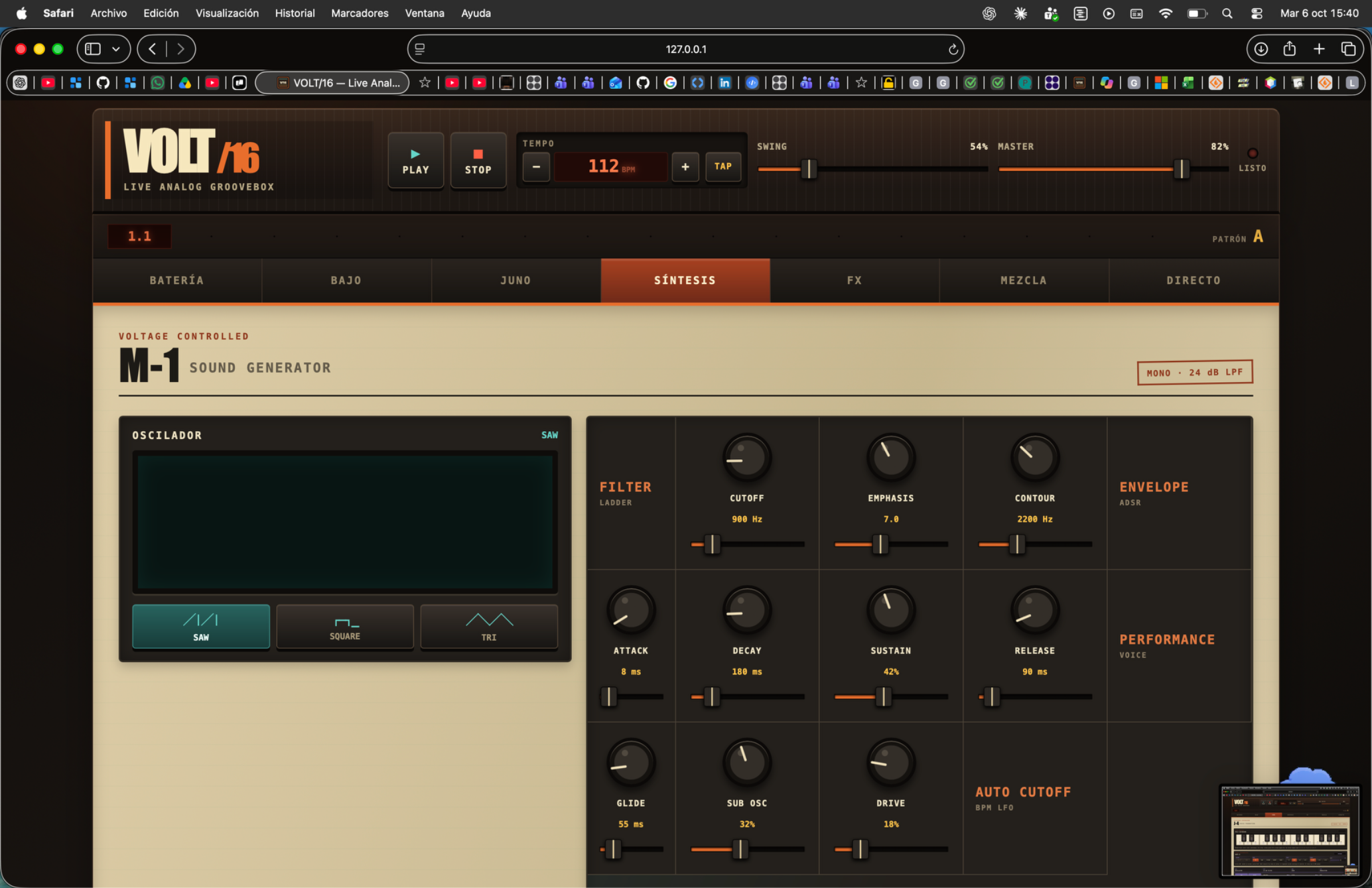Click the SWING slider handle
The width and height of the screenshot is (1372, 888).
[809, 169]
